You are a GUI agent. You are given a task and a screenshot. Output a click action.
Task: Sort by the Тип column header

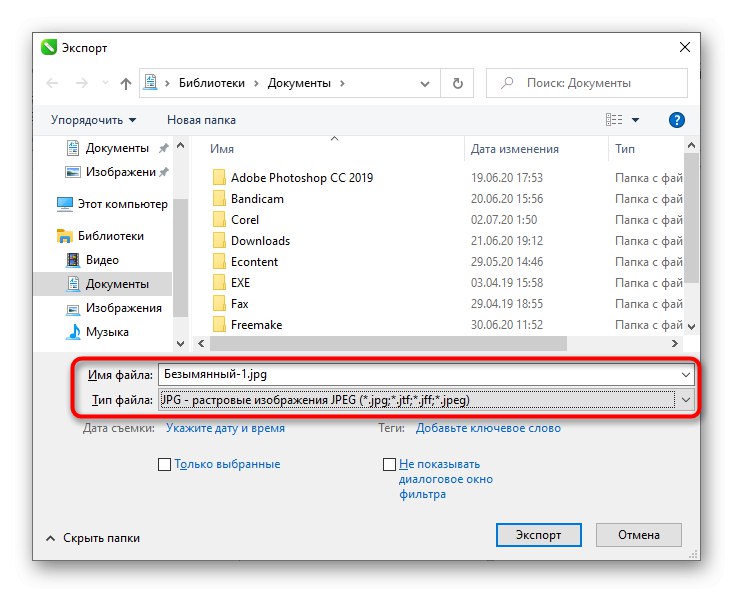click(625, 149)
